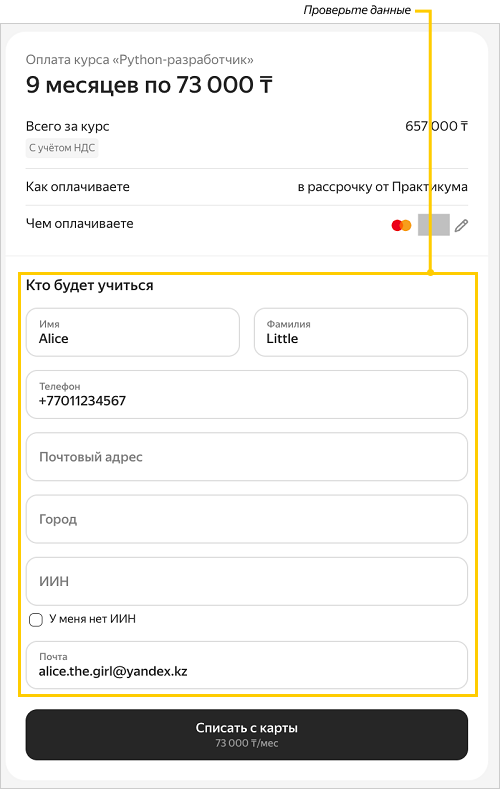
Task: Click the 'Списать с карты' button
Action: click(246, 735)
